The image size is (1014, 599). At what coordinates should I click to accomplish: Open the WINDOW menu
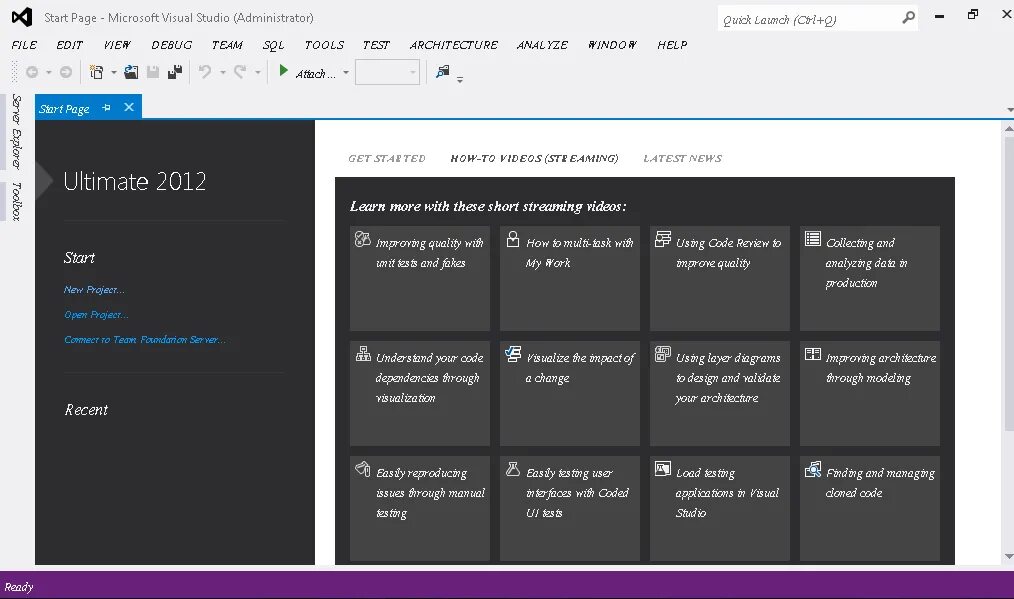pyautogui.click(x=612, y=45)
